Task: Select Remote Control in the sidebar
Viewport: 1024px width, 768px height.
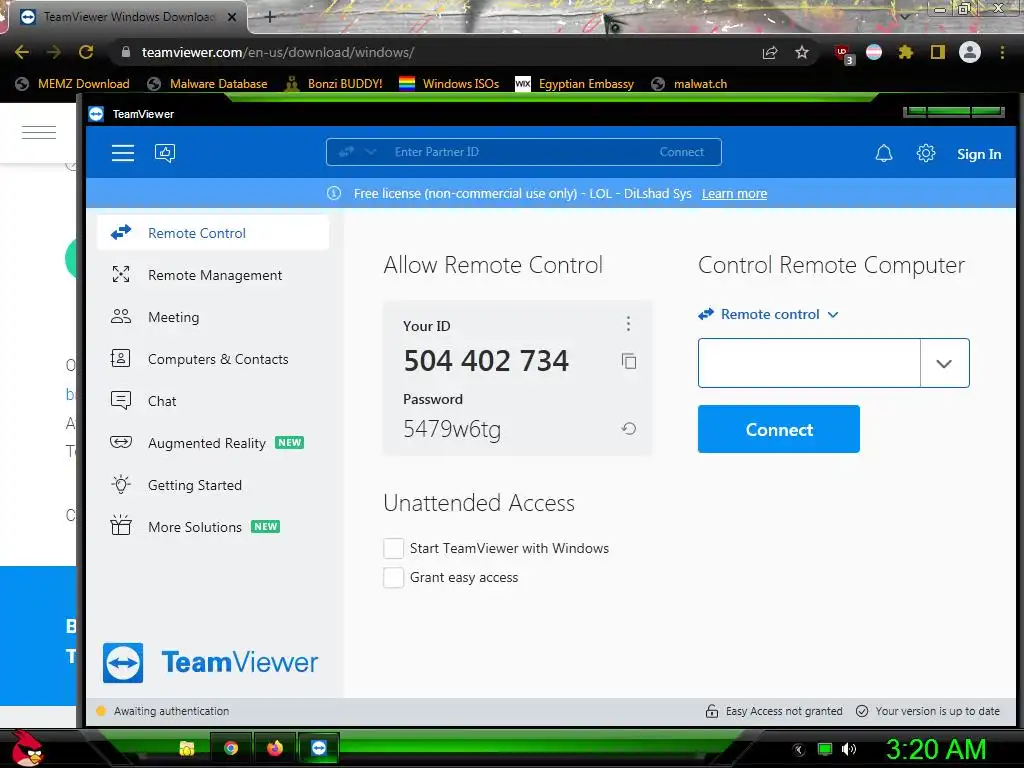Action: tap(213, 232)
